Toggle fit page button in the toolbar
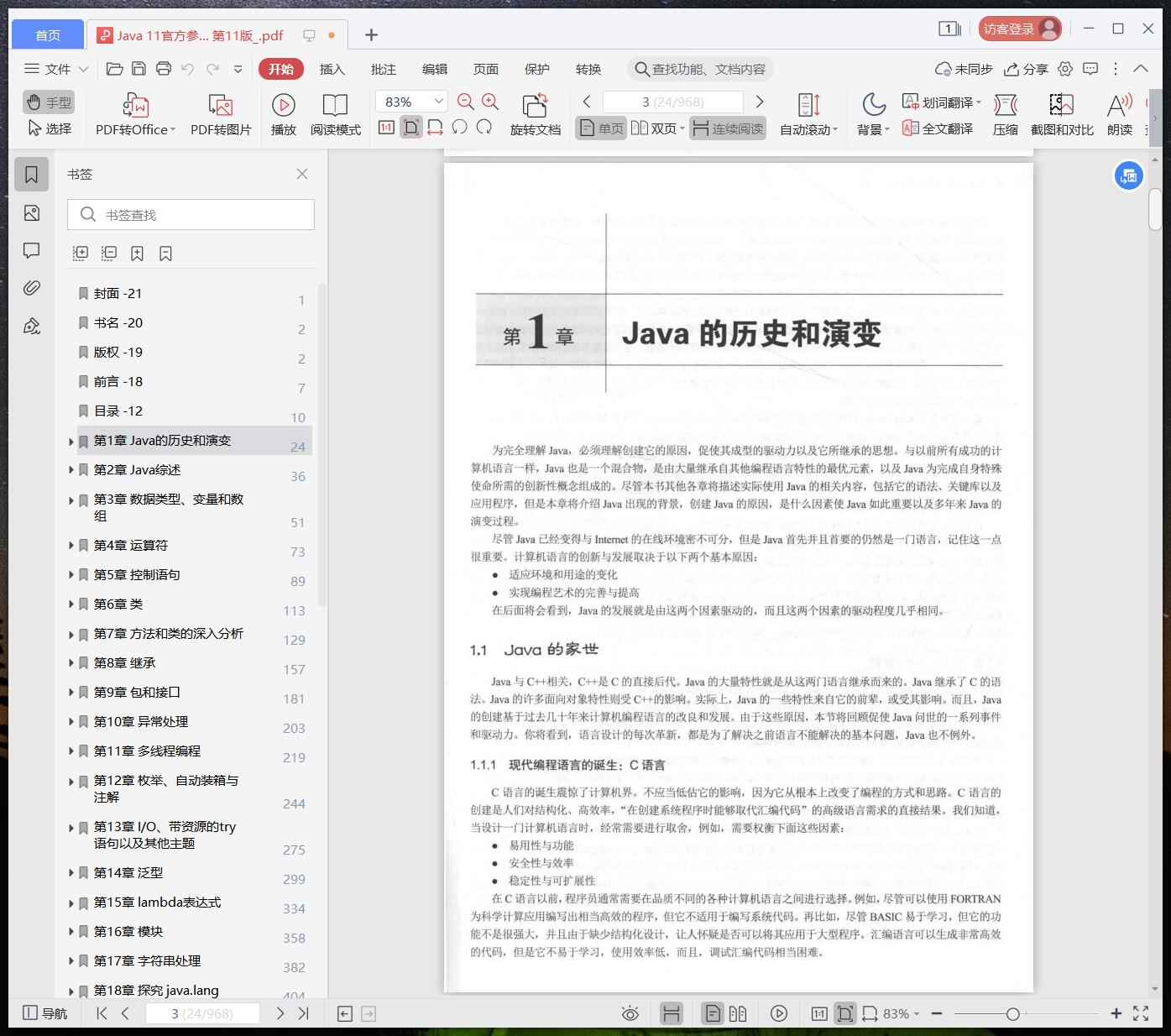Viewport: 1171px width, 1036px height. 410,128
